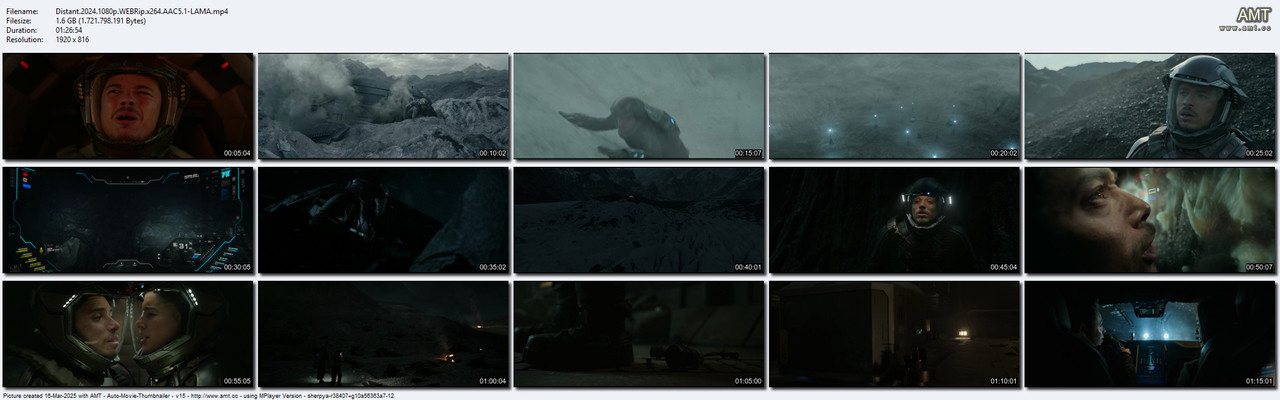Click the two-helmets frame at 00:55:05
Viewport: 1280px width, 400px height.
(128, 334)
